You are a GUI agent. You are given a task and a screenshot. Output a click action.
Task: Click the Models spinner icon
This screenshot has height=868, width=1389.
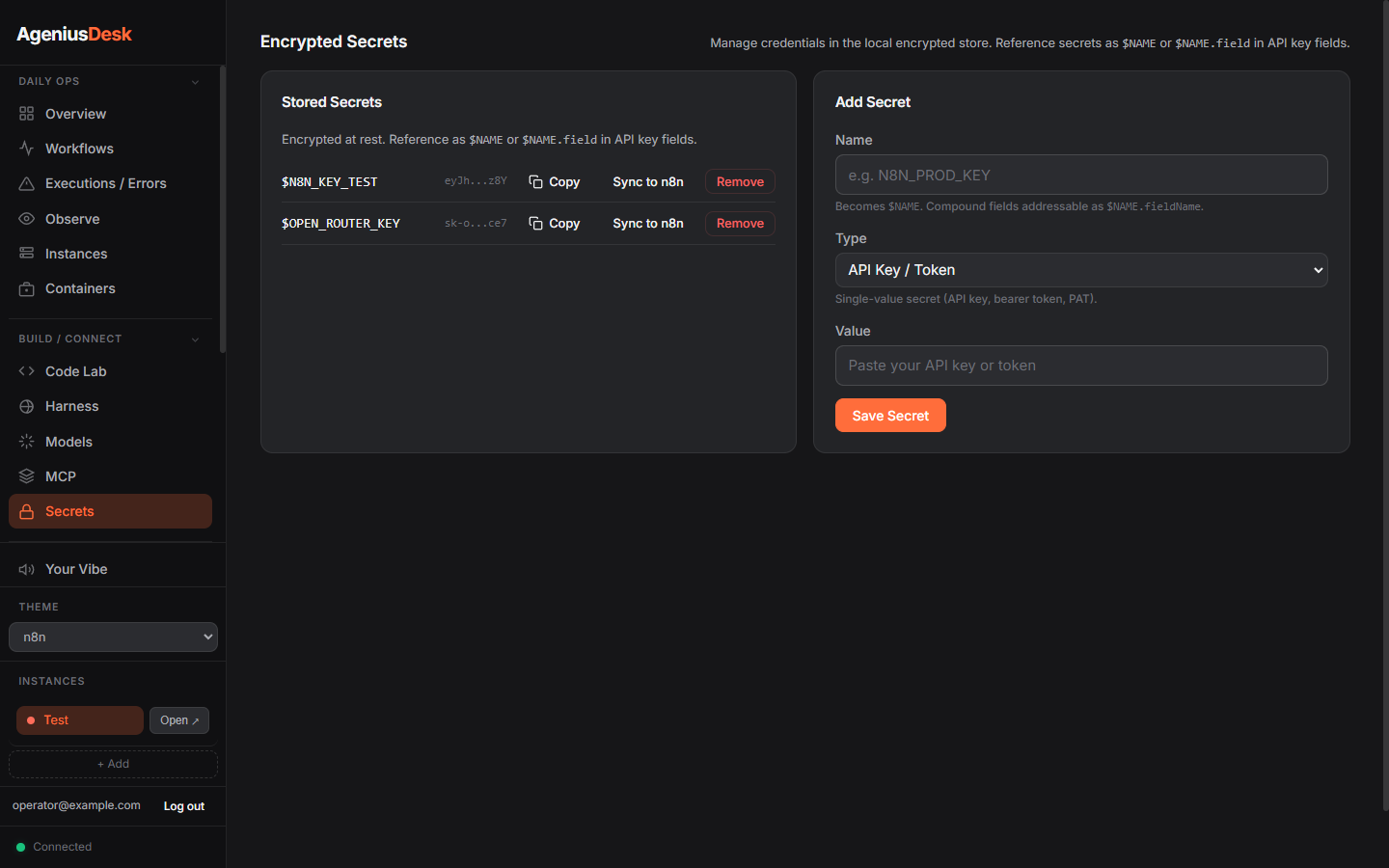26,442
